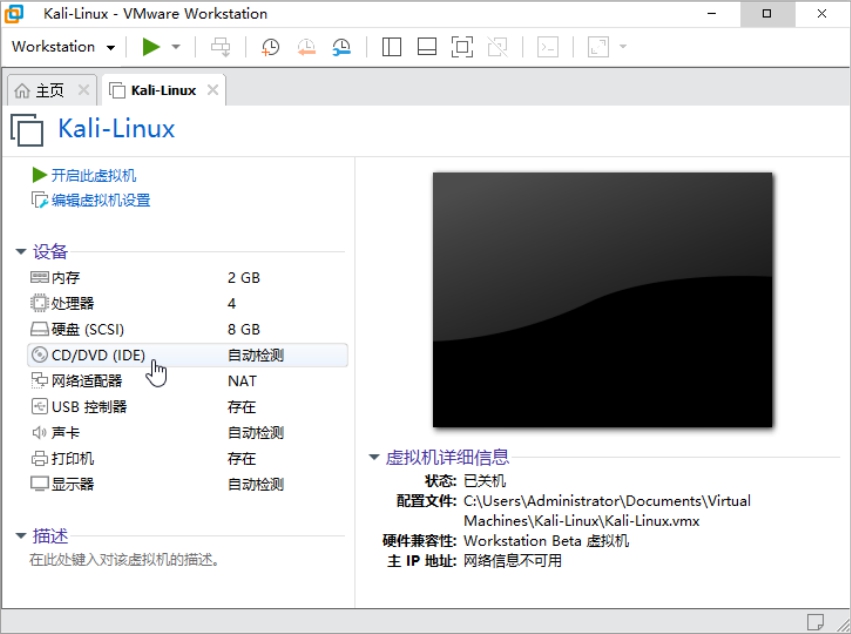Open the Workstation dropdown menu
Viewport: 851px width, 634px height.
(63, 47)
